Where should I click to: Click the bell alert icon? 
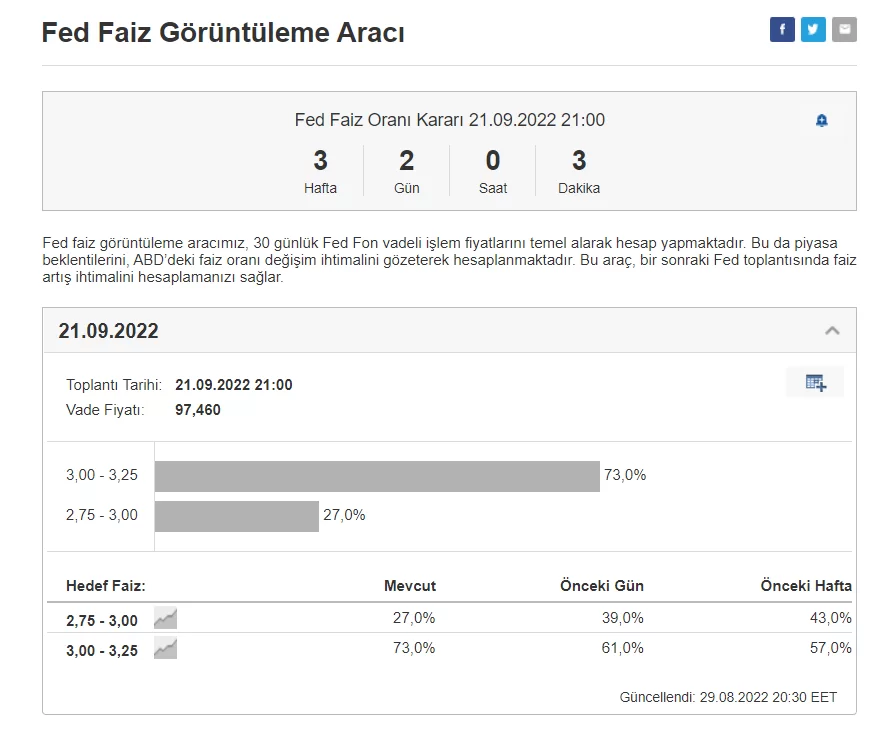coord(822,121)
